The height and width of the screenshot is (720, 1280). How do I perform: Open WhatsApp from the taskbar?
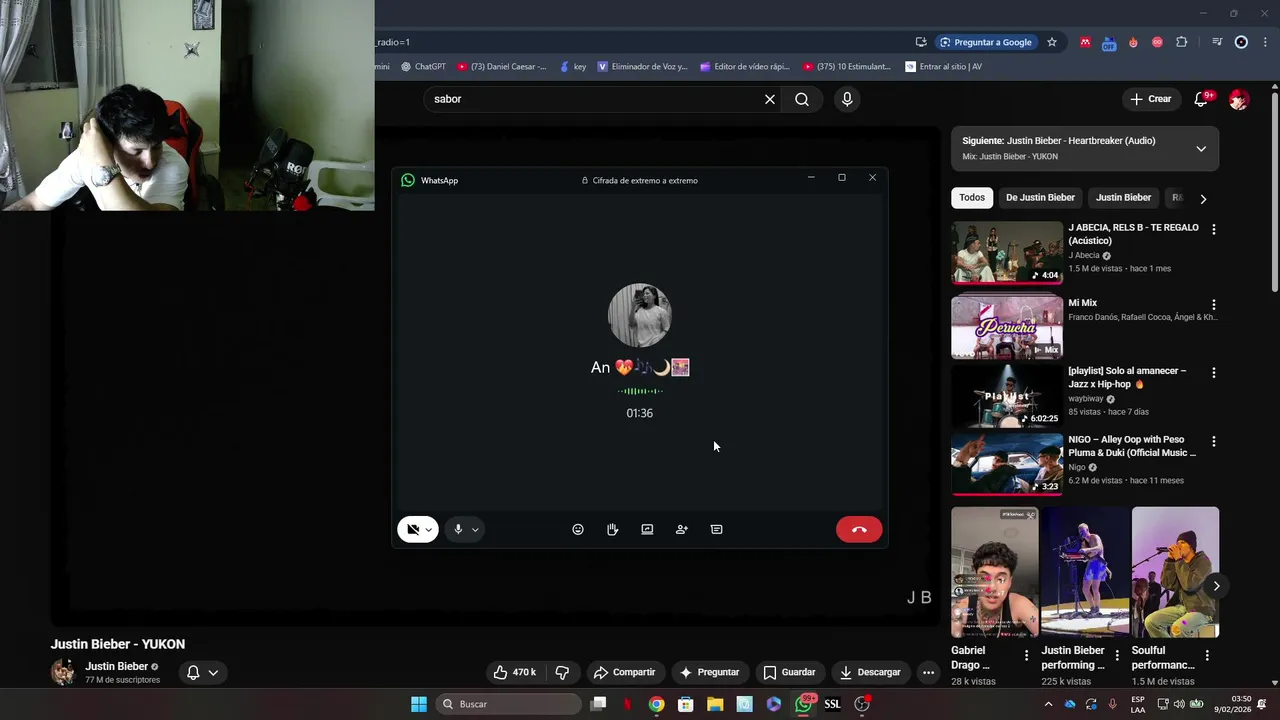[x=803, y=704]
